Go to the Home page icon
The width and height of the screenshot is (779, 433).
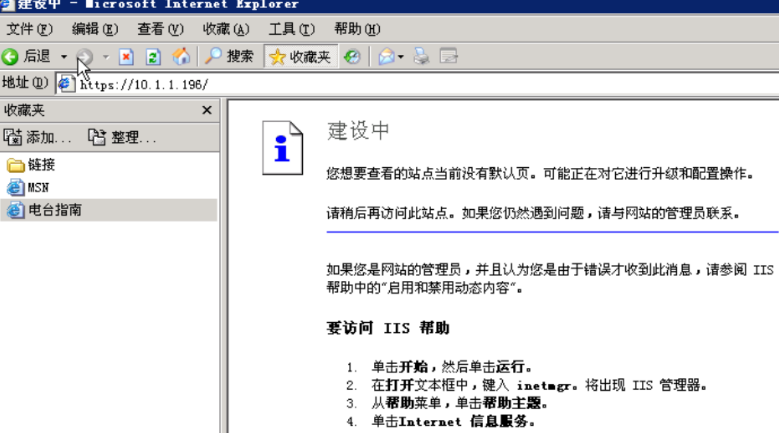181,57
